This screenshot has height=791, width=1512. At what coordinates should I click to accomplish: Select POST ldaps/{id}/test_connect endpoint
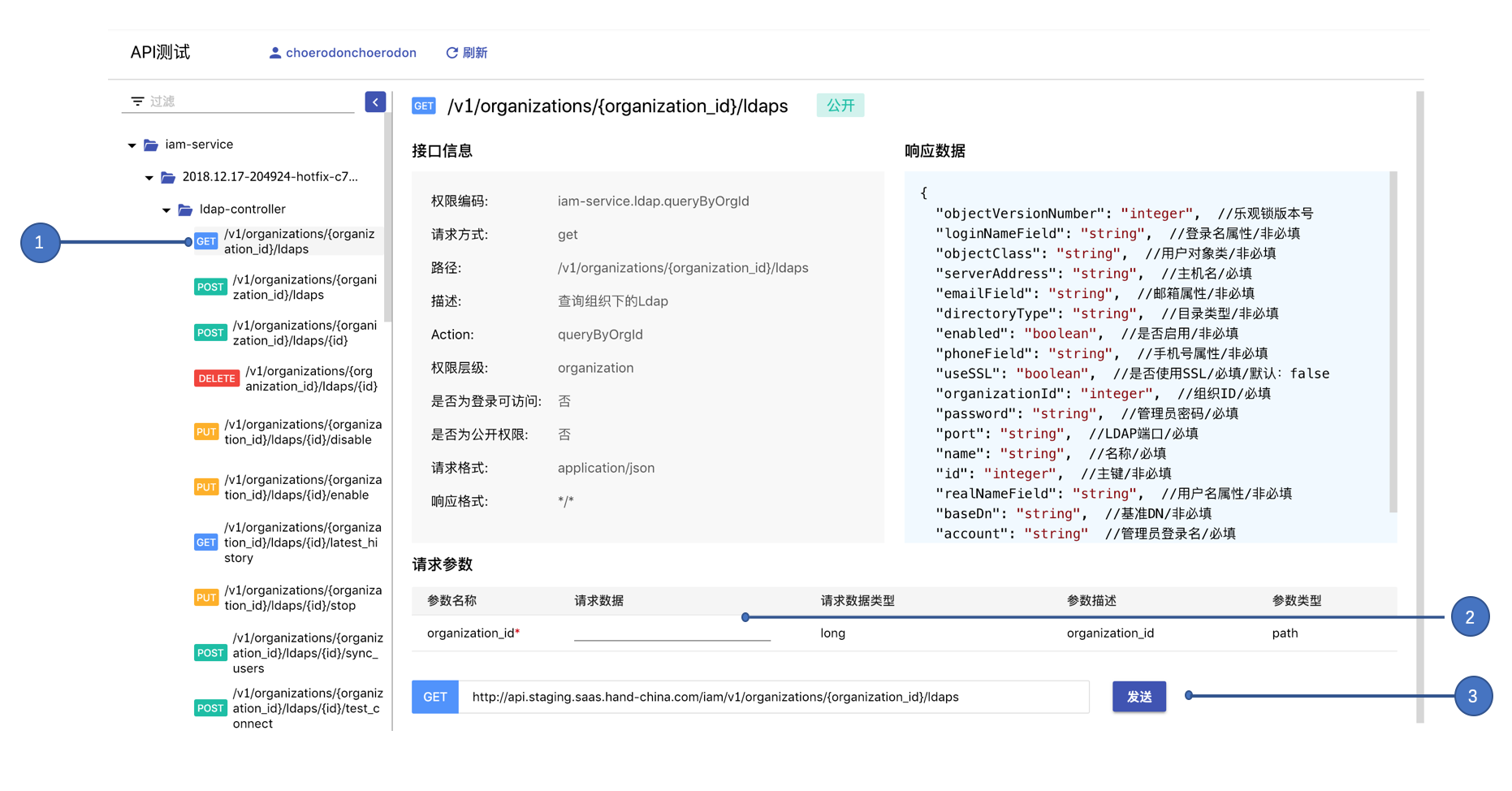click(x=287, y=708)
